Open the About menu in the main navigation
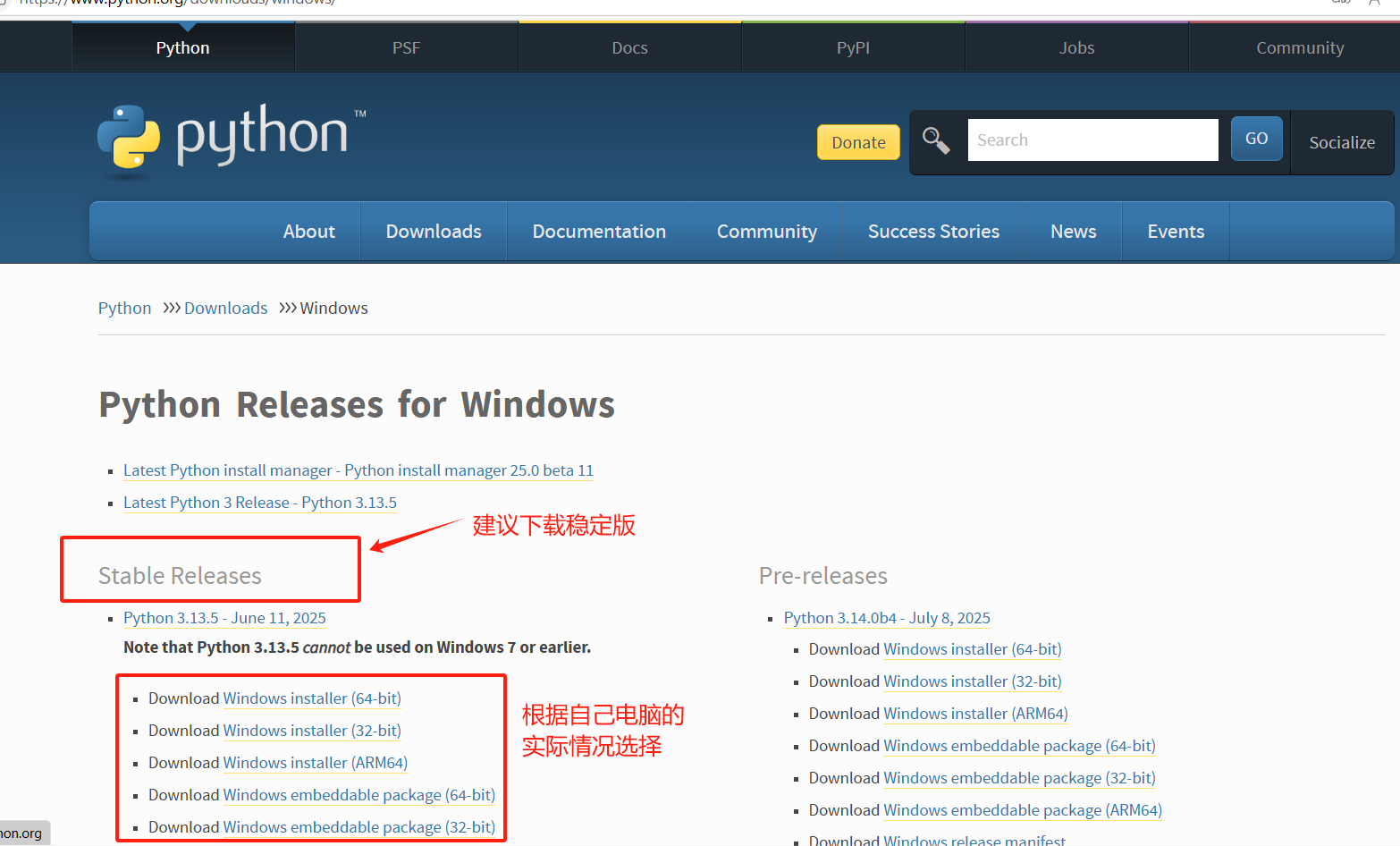The width and height of the screenshot is (1400, 846). click(x=309, y=231)
